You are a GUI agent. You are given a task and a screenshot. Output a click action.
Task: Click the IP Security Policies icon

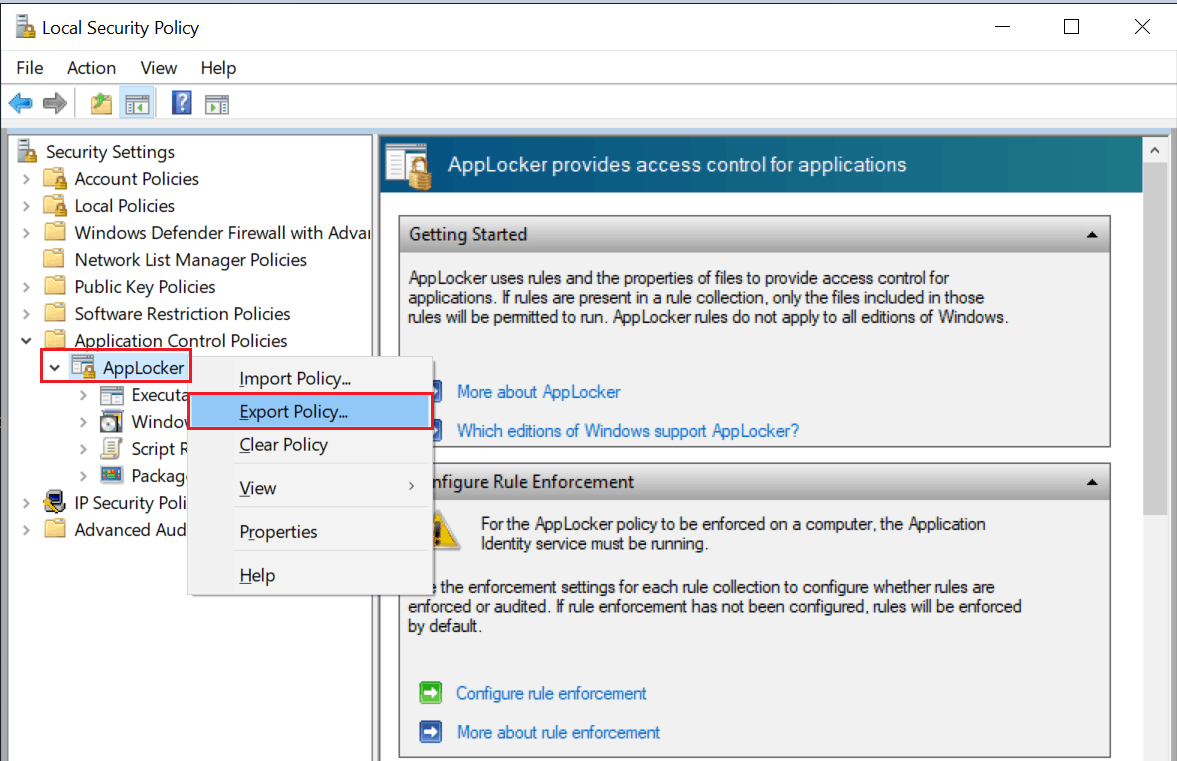pos(55,501)
